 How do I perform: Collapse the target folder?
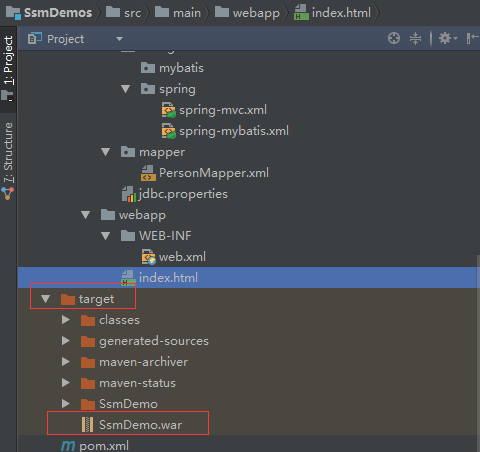(x=46, y=299)
